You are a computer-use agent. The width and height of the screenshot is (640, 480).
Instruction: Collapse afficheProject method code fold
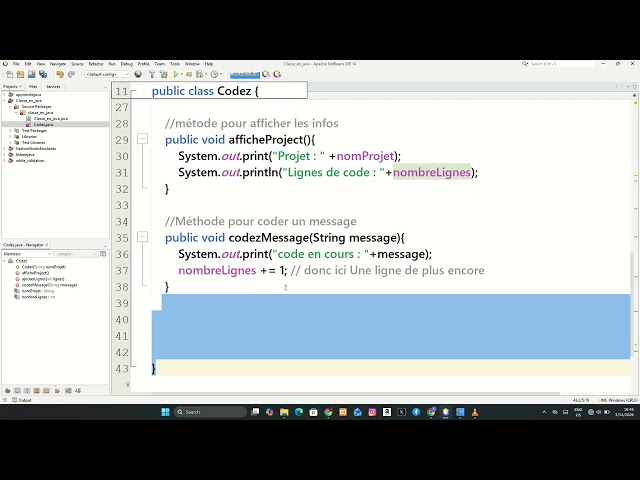tap(142, 139)
